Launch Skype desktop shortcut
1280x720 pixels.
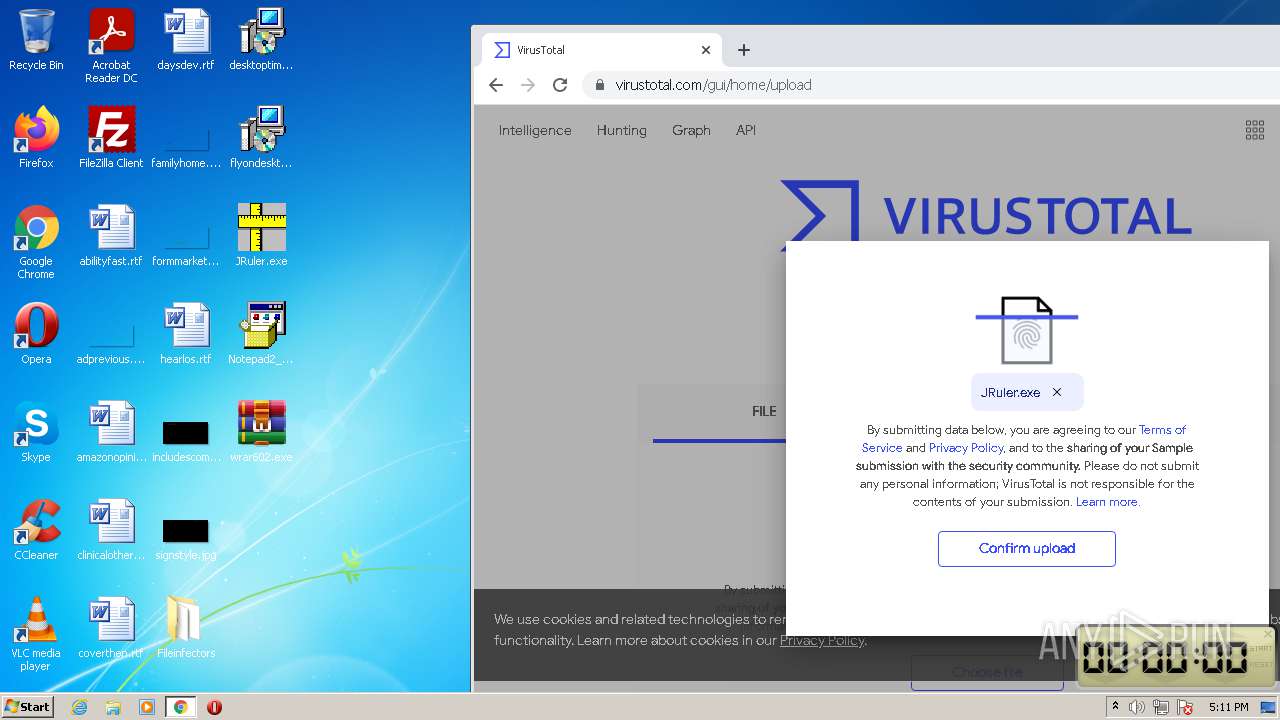36,432
